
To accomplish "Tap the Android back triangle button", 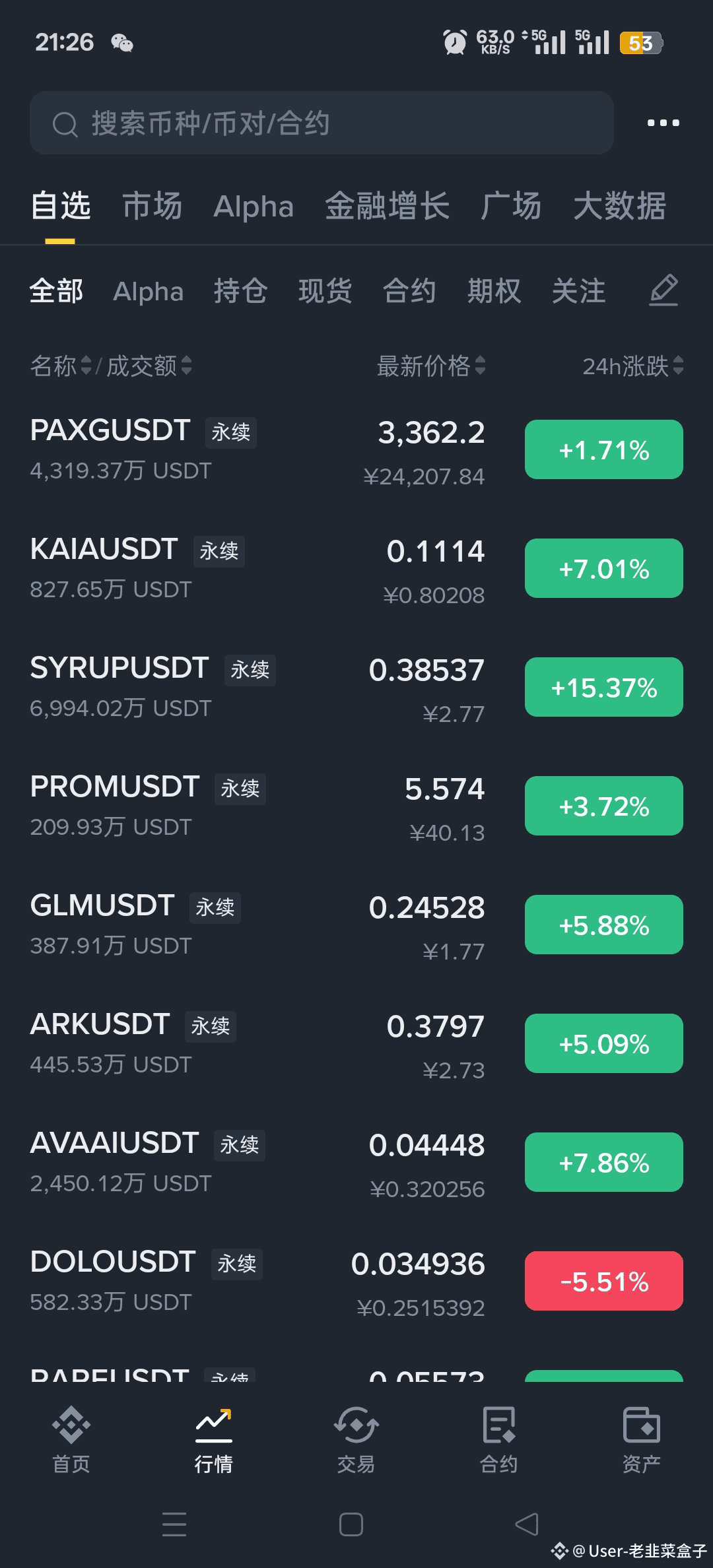I will (x=526, y=1524).
